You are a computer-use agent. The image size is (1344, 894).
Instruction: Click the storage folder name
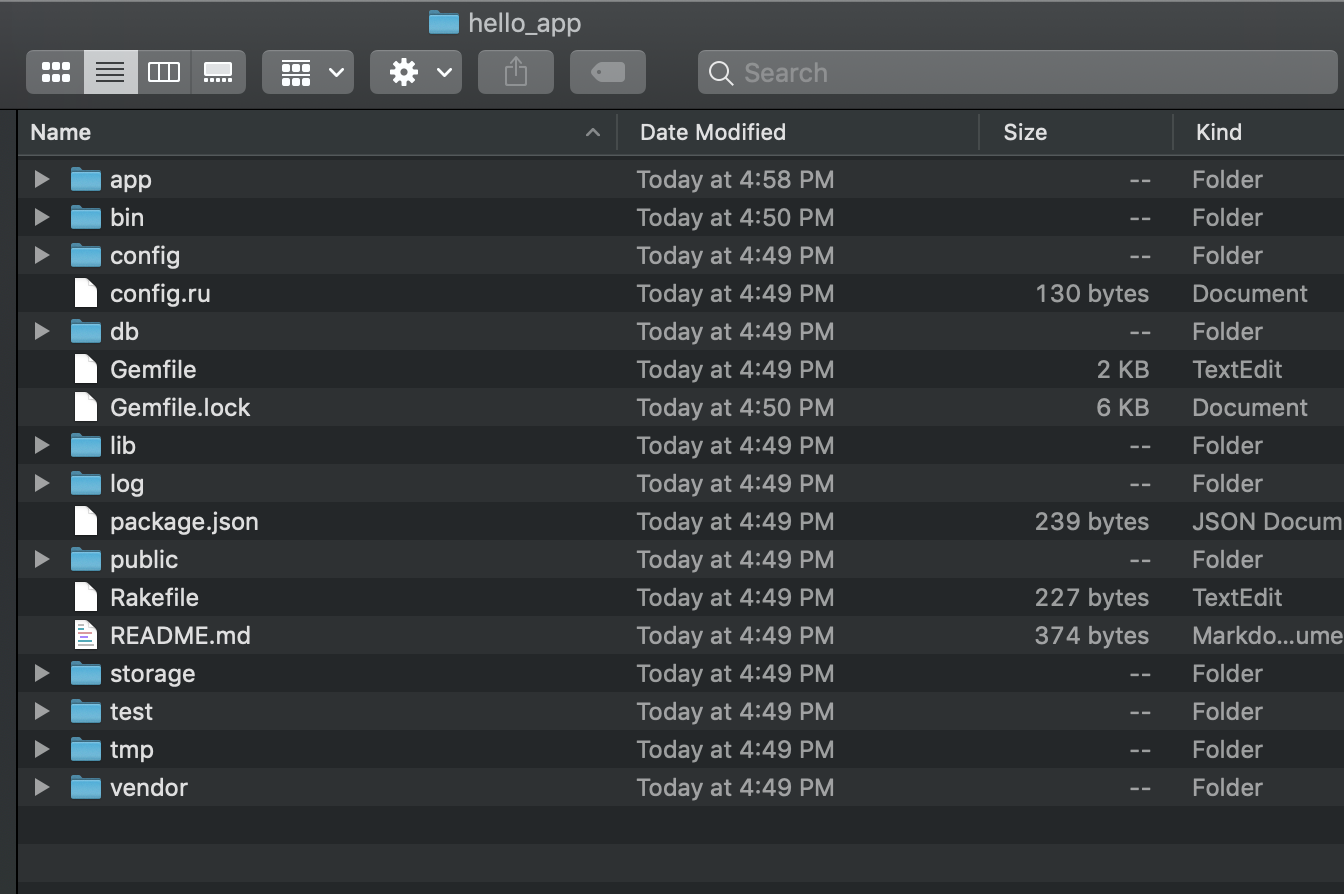pyautogui.click(x=152, y=673)
